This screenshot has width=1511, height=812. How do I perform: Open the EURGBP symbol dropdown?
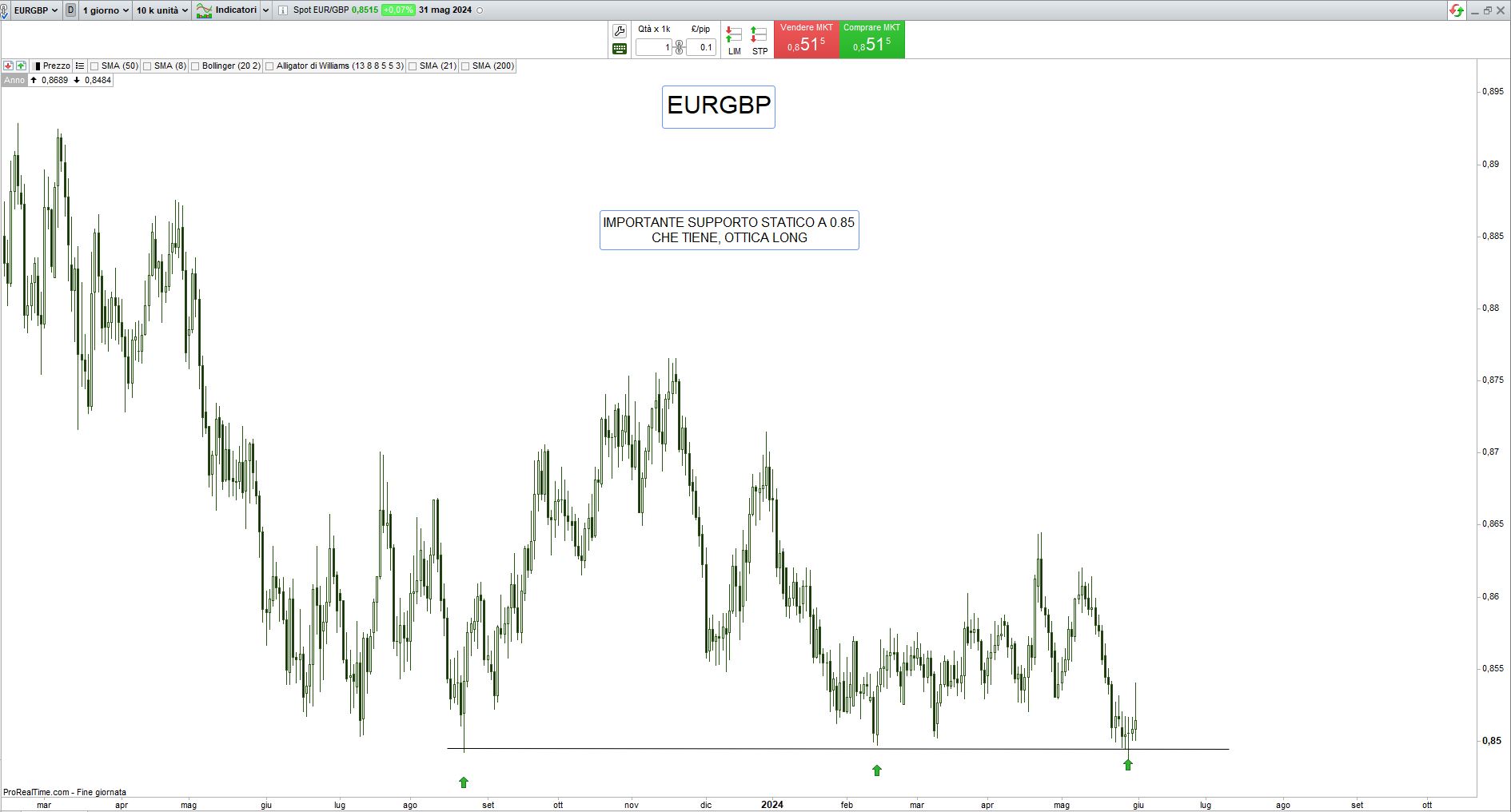coord(35,10)
